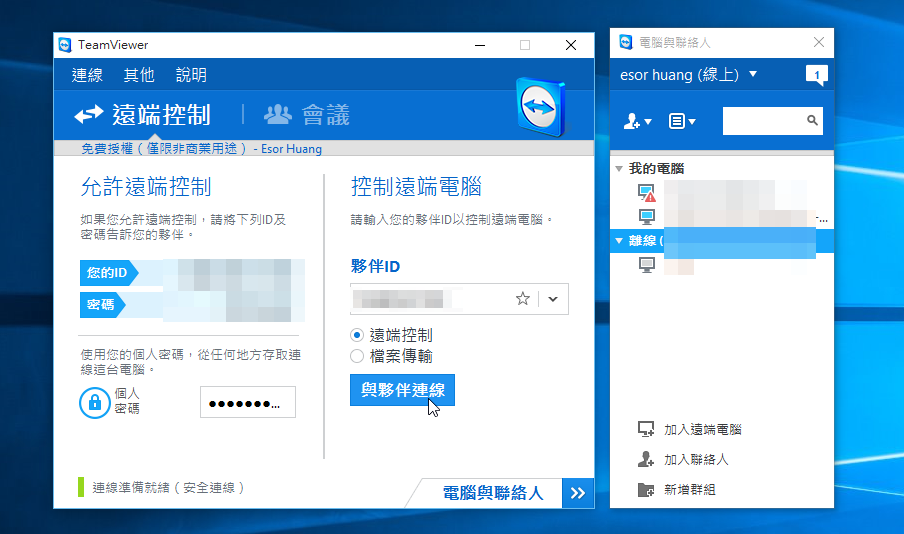Open the 說明 menu
Viewport: 904px width, 534px height.
pos(191,75)
